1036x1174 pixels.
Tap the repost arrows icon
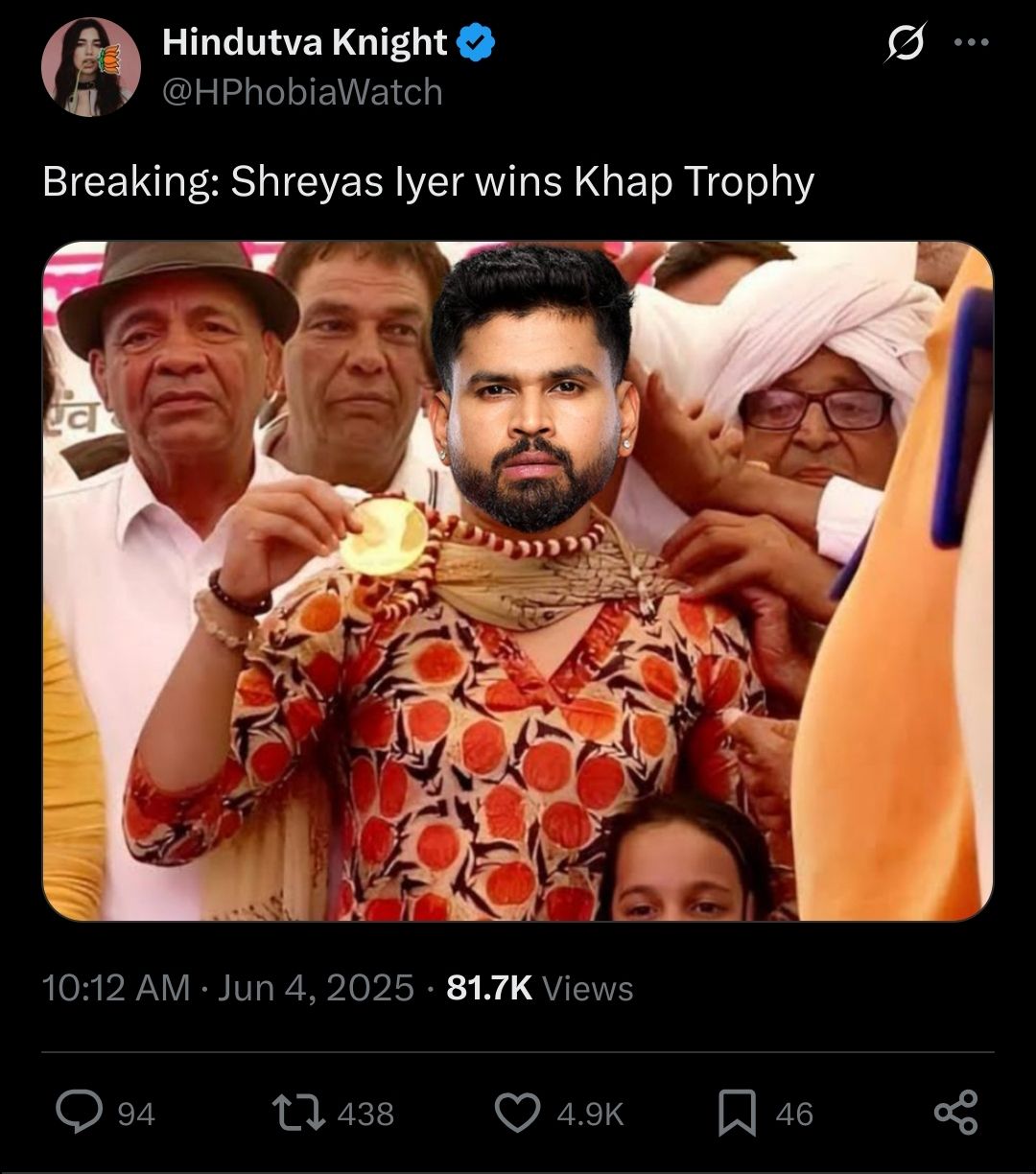[298, 1113]
